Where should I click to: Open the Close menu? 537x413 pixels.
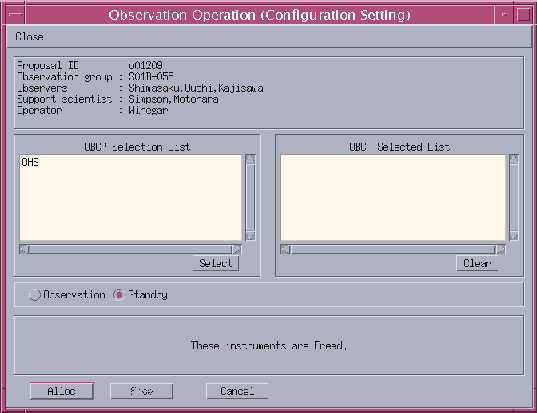[29, 36]
